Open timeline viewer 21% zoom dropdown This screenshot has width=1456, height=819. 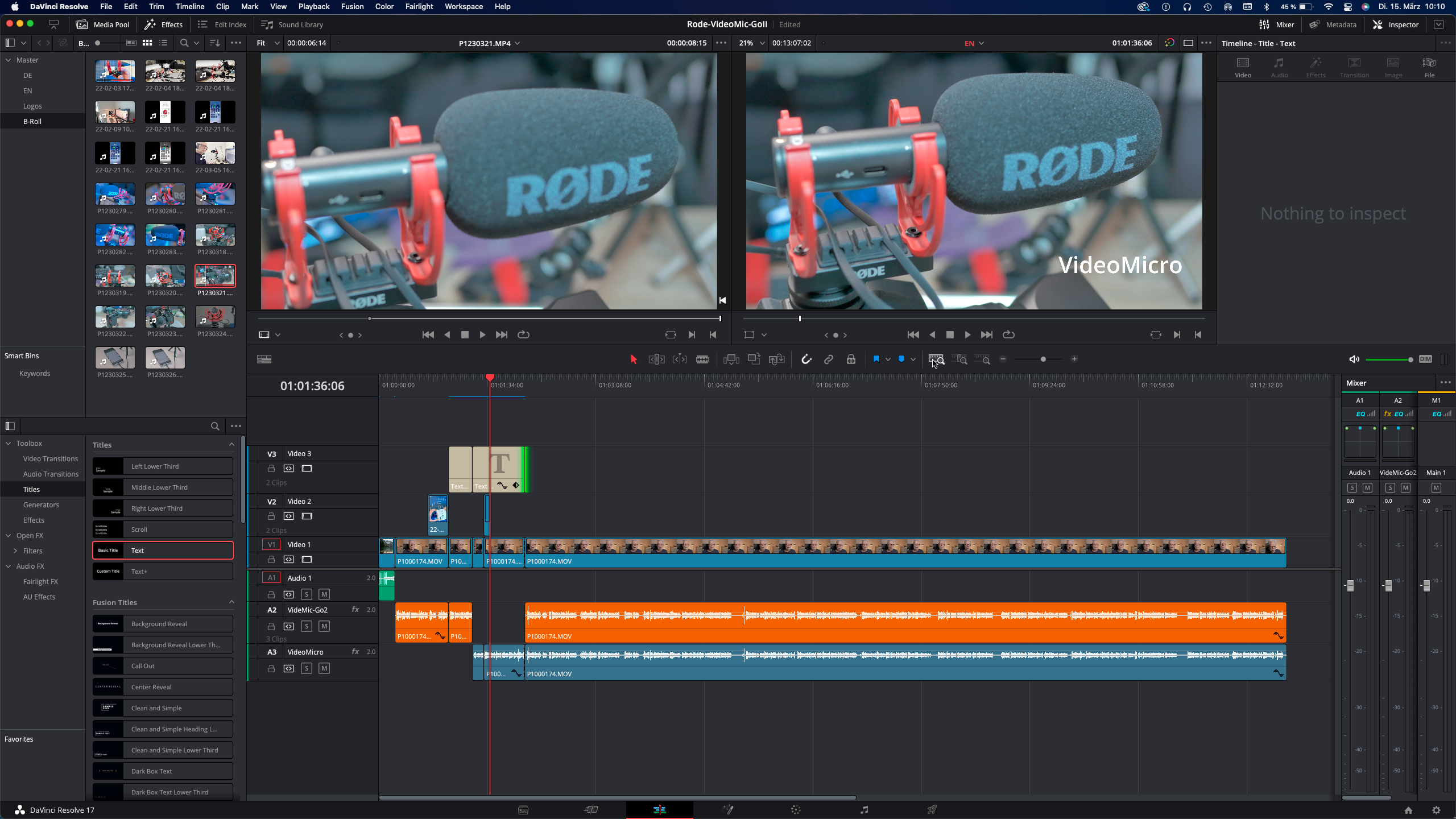751,43
